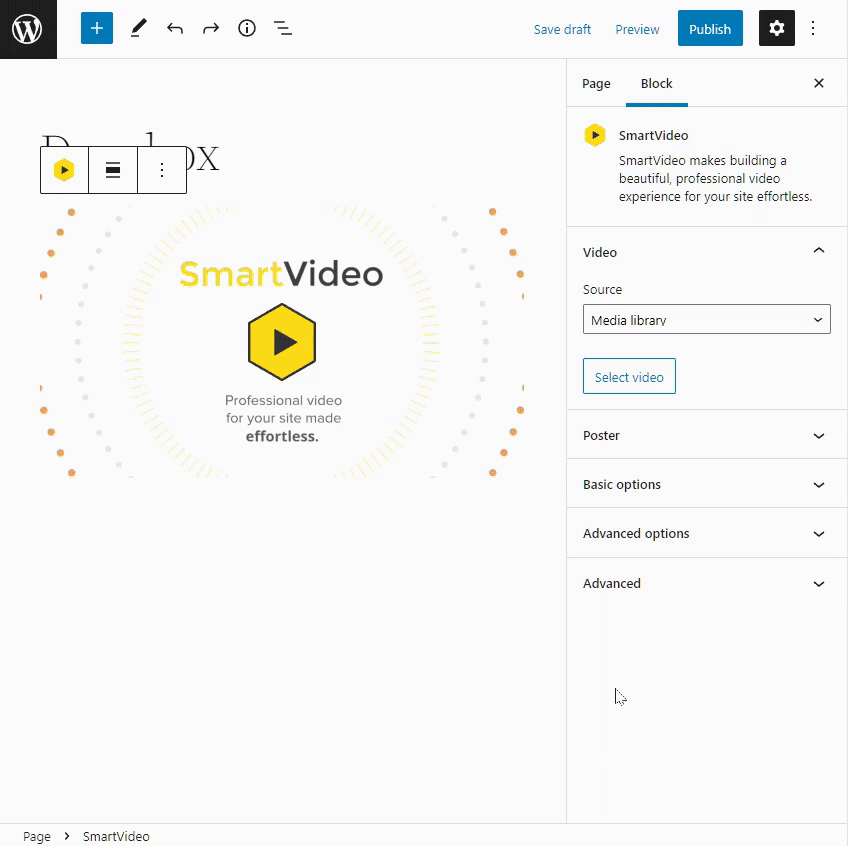Save draft of the page
Viewport: 848px width, 846px height.
coord(562,29)
